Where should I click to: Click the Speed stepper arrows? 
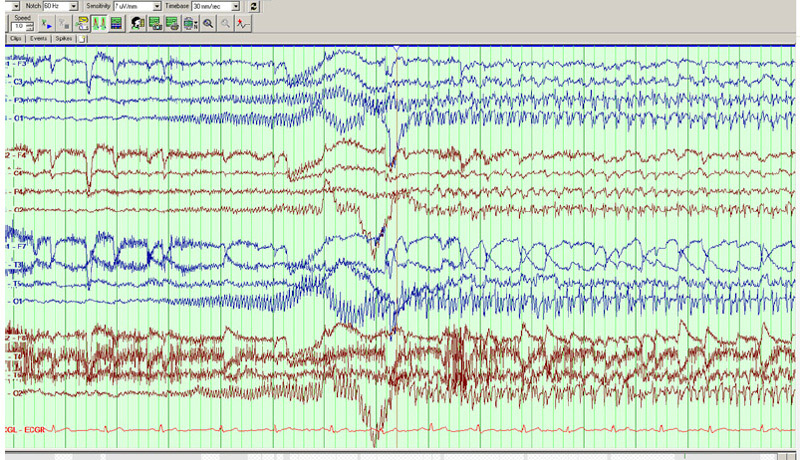click(x=30, y=26)
